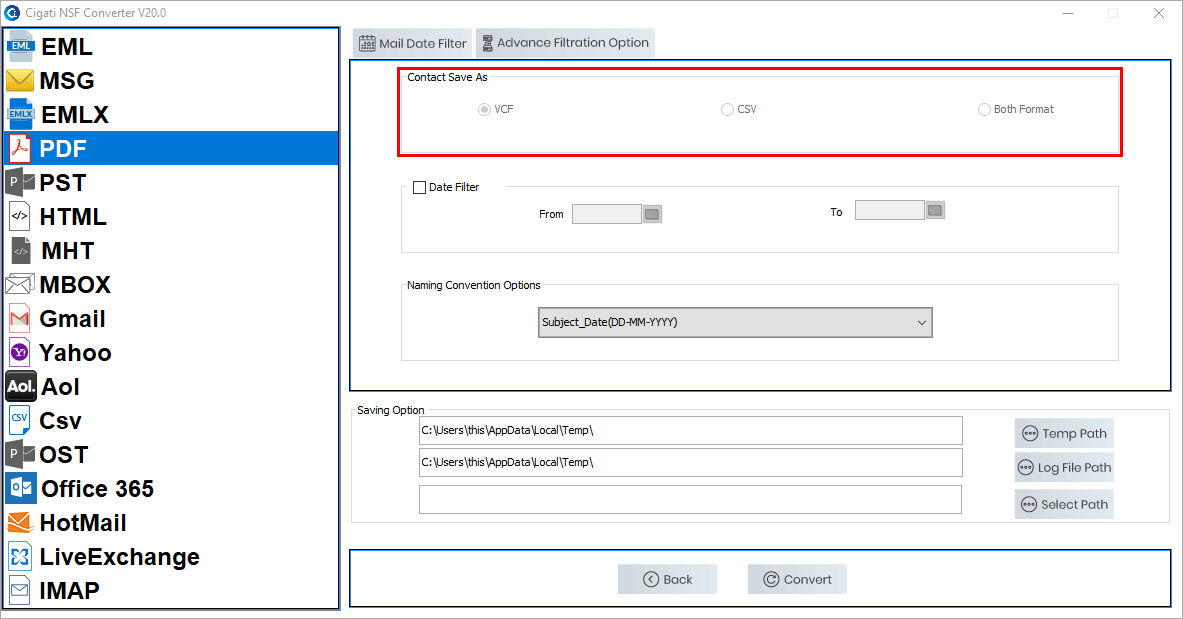Choose the HTML code icon

(20, 216)
